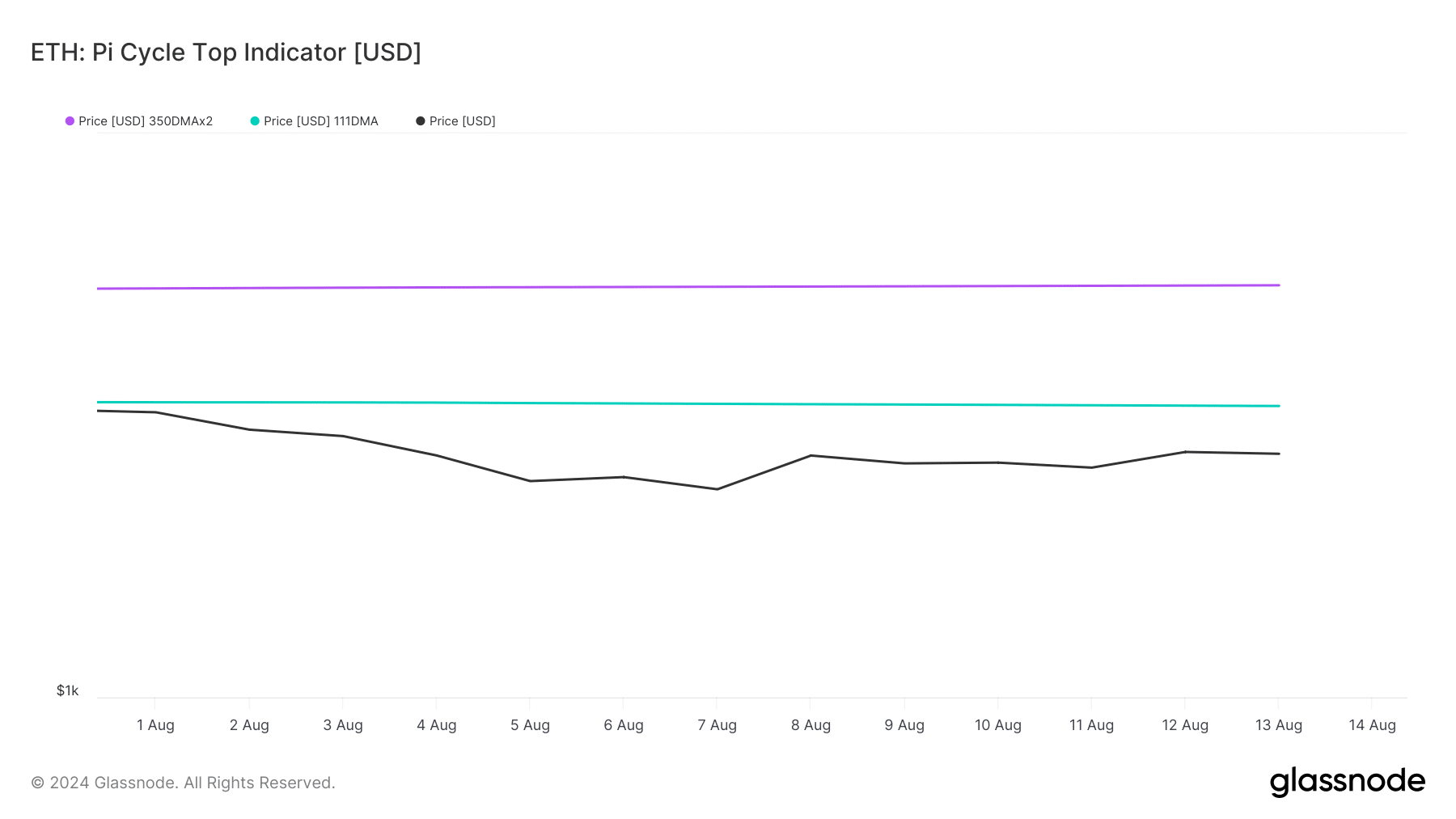
Task: Click the Glassnode copyright notice text
Action: point(183,783)
